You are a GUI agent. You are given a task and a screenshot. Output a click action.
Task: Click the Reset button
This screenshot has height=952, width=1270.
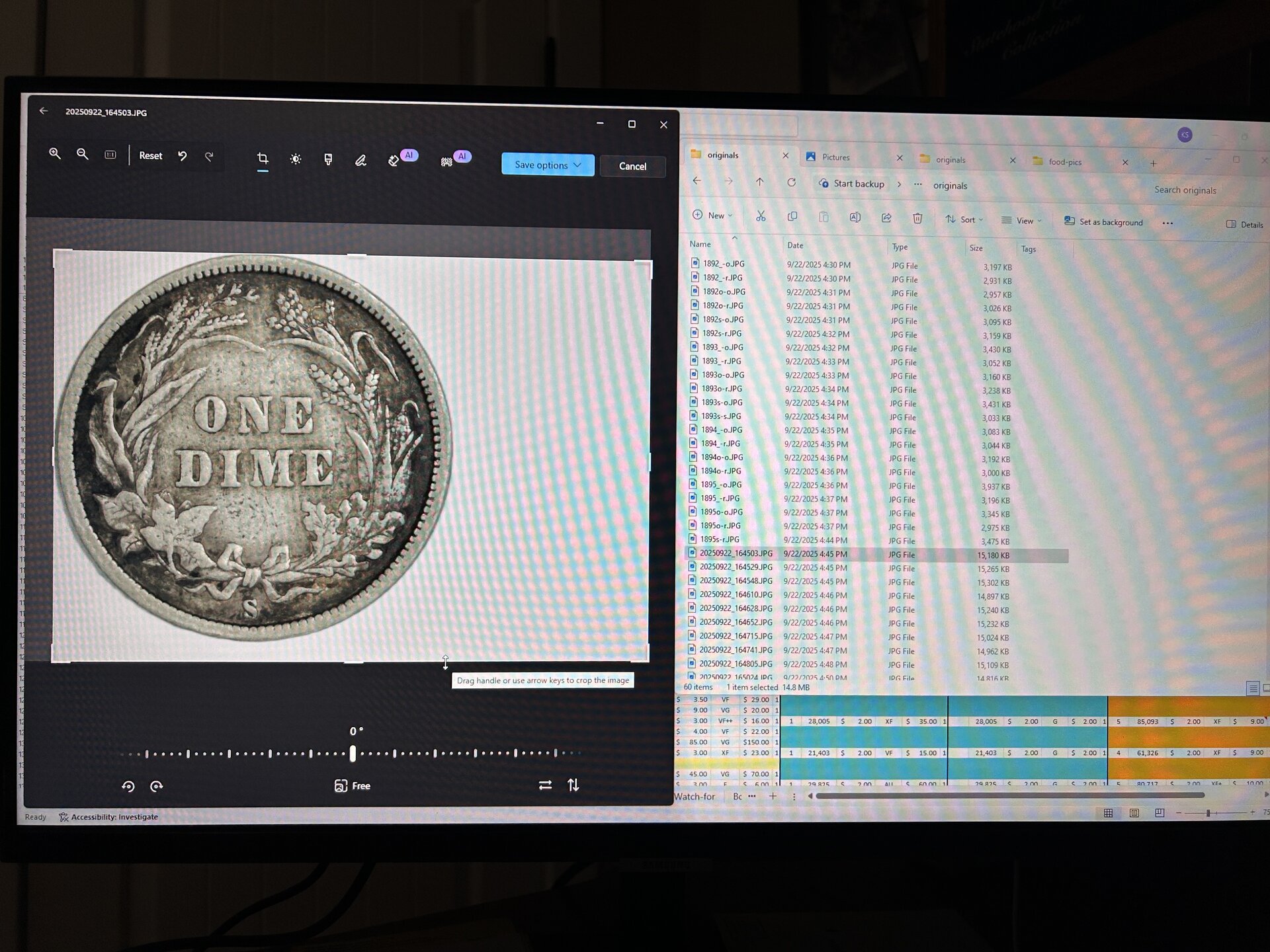coord(150,156)
